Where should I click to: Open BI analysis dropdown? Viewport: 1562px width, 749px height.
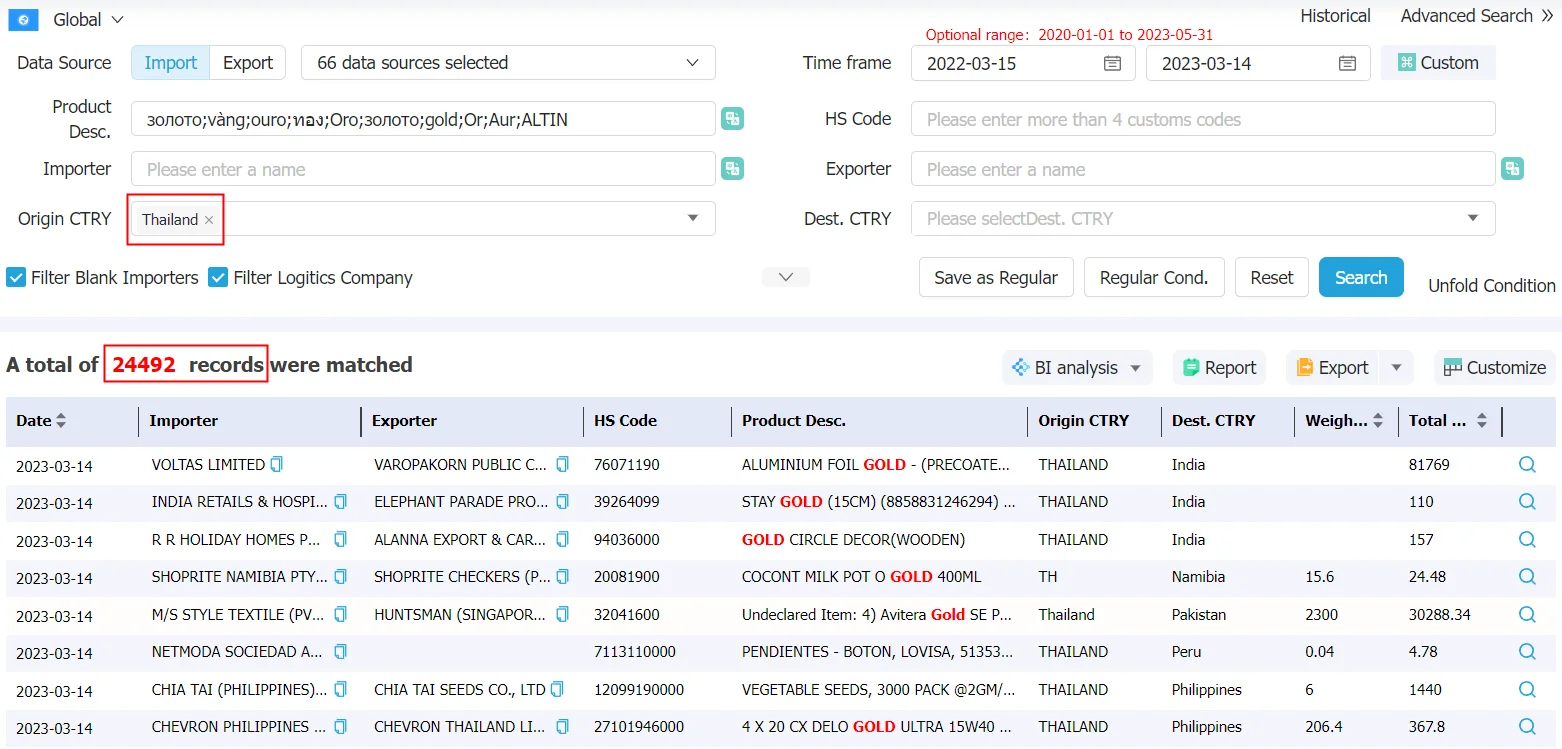pyautogui.click(x=1077, y=368)
